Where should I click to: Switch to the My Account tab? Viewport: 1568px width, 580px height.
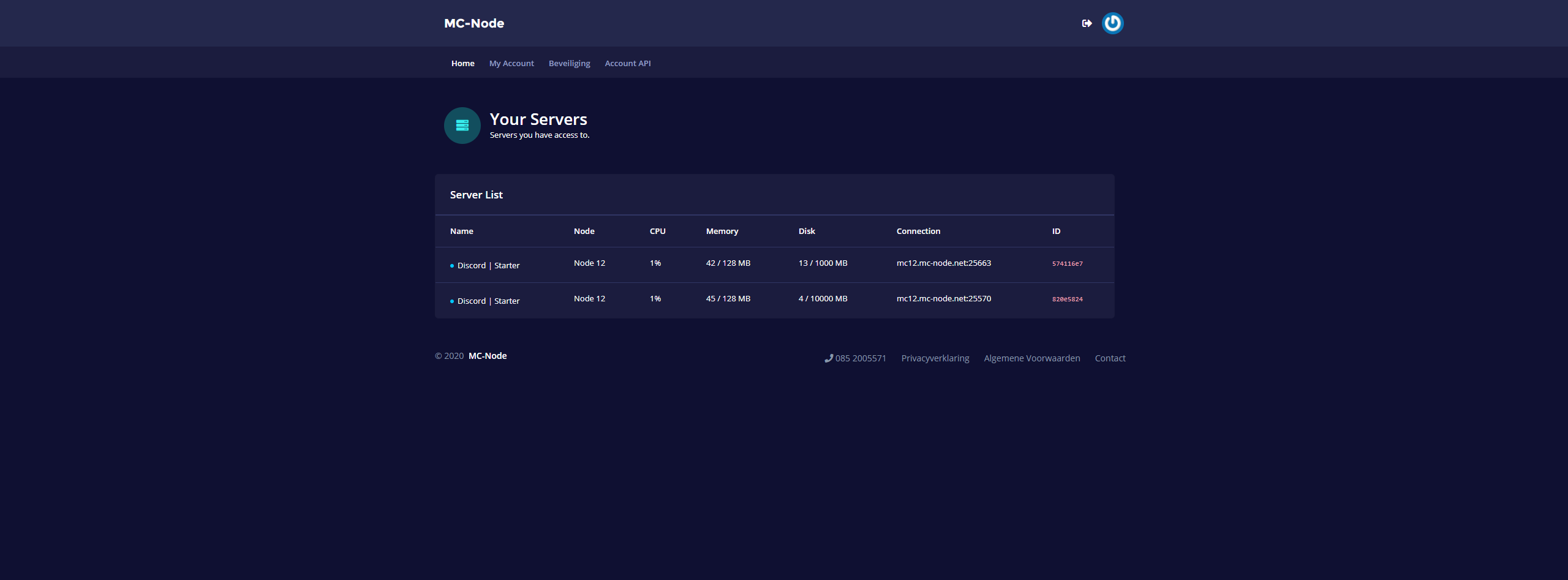(x=511, y=63)
